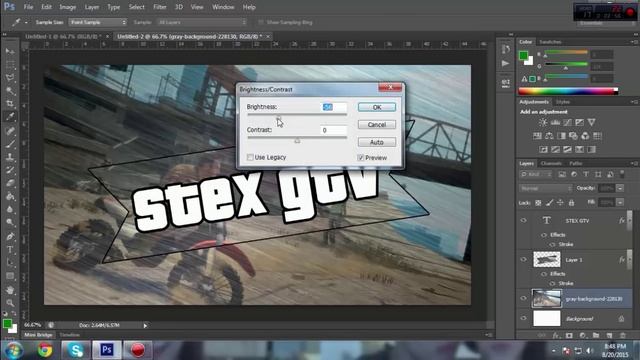
Task: Select the Brush tool
Action: 10,144
